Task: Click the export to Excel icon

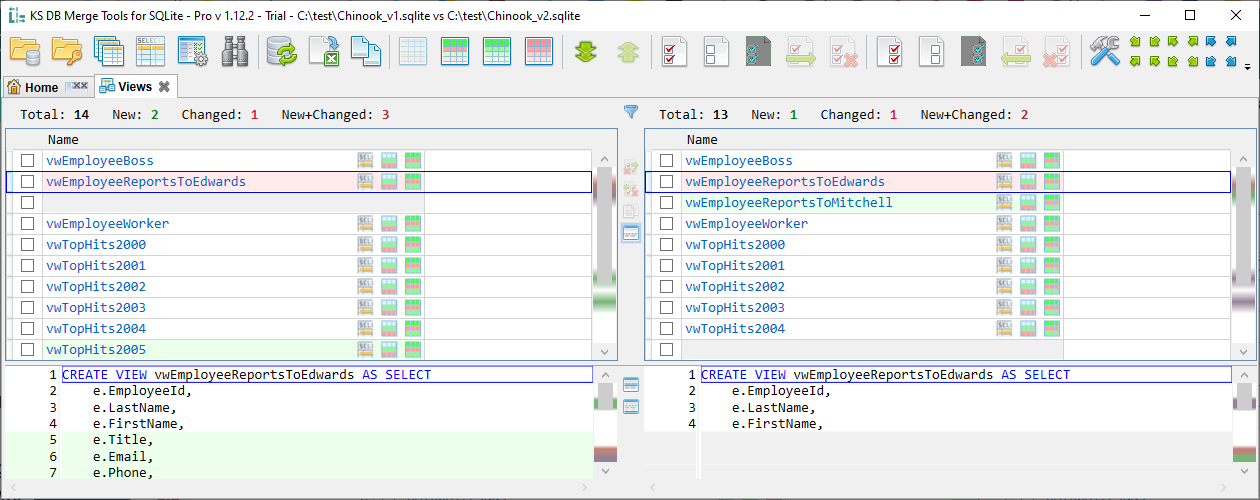Action: 324,50
